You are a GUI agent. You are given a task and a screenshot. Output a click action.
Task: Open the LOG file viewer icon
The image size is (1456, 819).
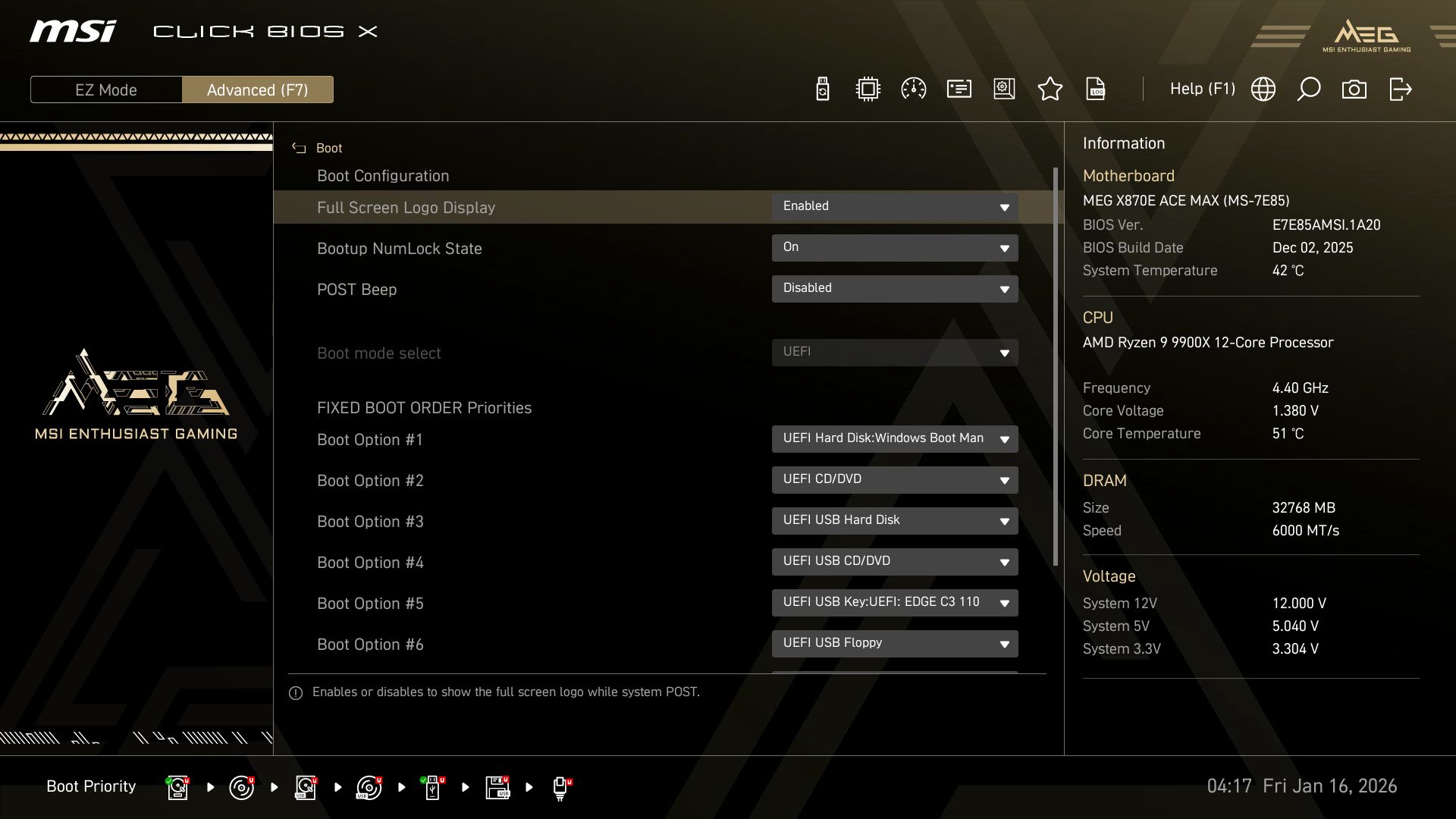(x=1096, y=89)
